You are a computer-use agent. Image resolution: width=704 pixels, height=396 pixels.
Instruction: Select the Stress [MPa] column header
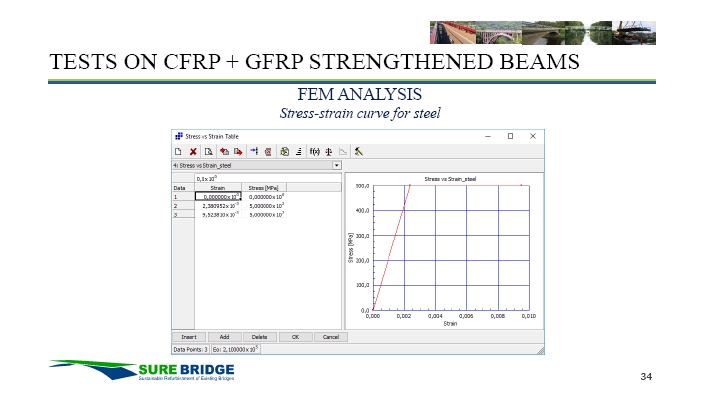click(x=264, y=188)
